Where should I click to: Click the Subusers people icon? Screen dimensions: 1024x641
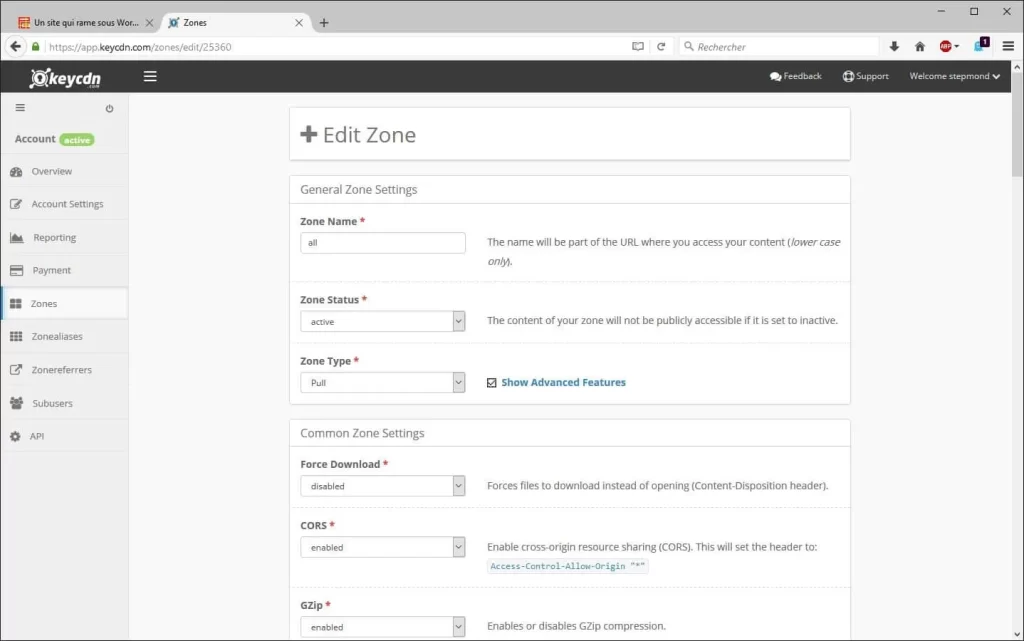(16, 403)
